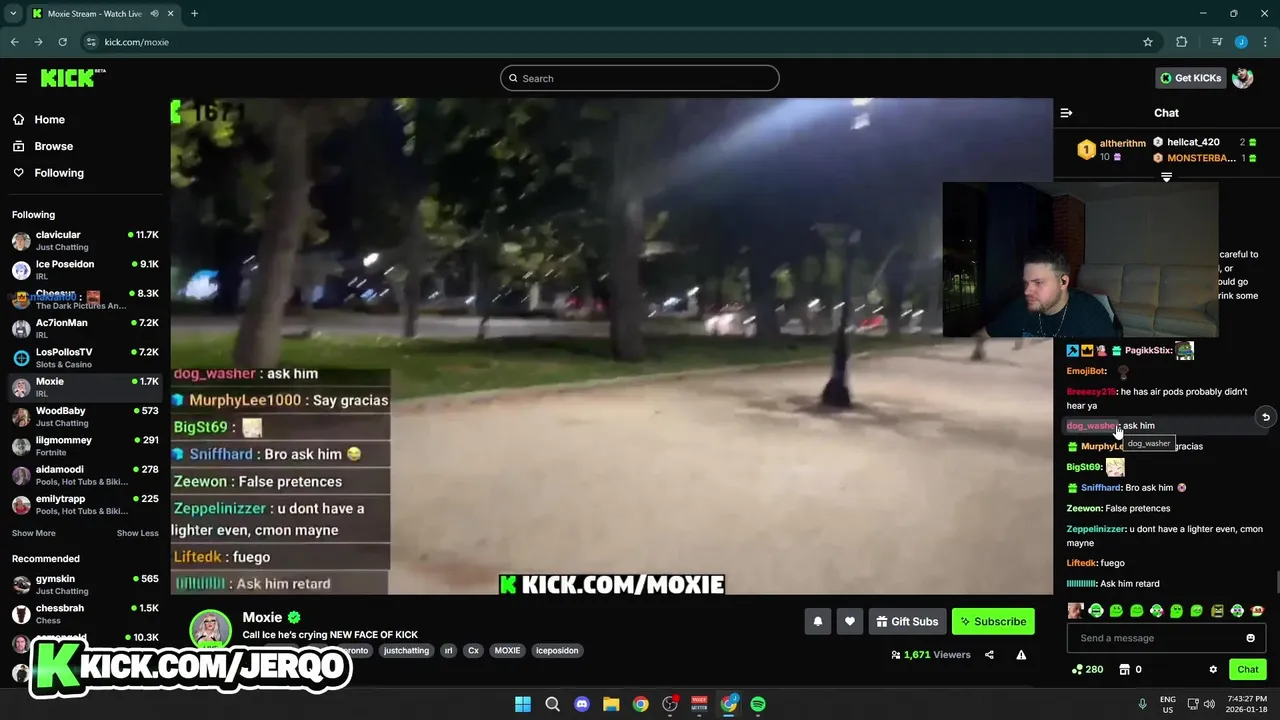Open the emilytrapp channel
Viewport: 1280px width, 720px height.
point(85,504)
